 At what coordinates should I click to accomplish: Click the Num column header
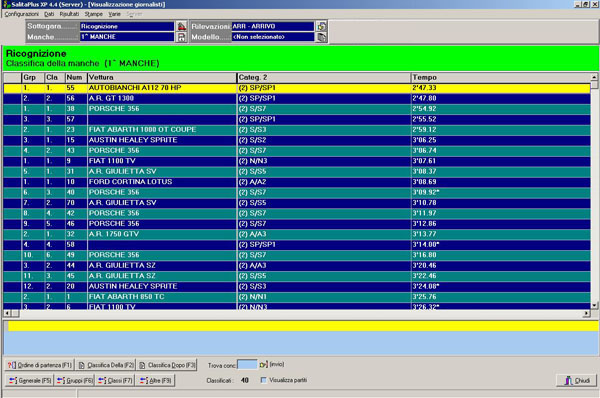76,77
